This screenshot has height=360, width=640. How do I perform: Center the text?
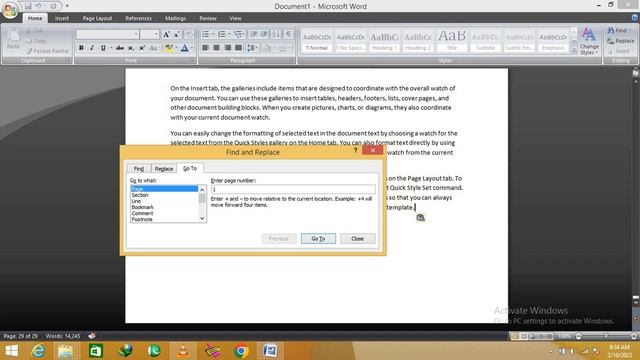pyautogui.click(x=216, y=48)
